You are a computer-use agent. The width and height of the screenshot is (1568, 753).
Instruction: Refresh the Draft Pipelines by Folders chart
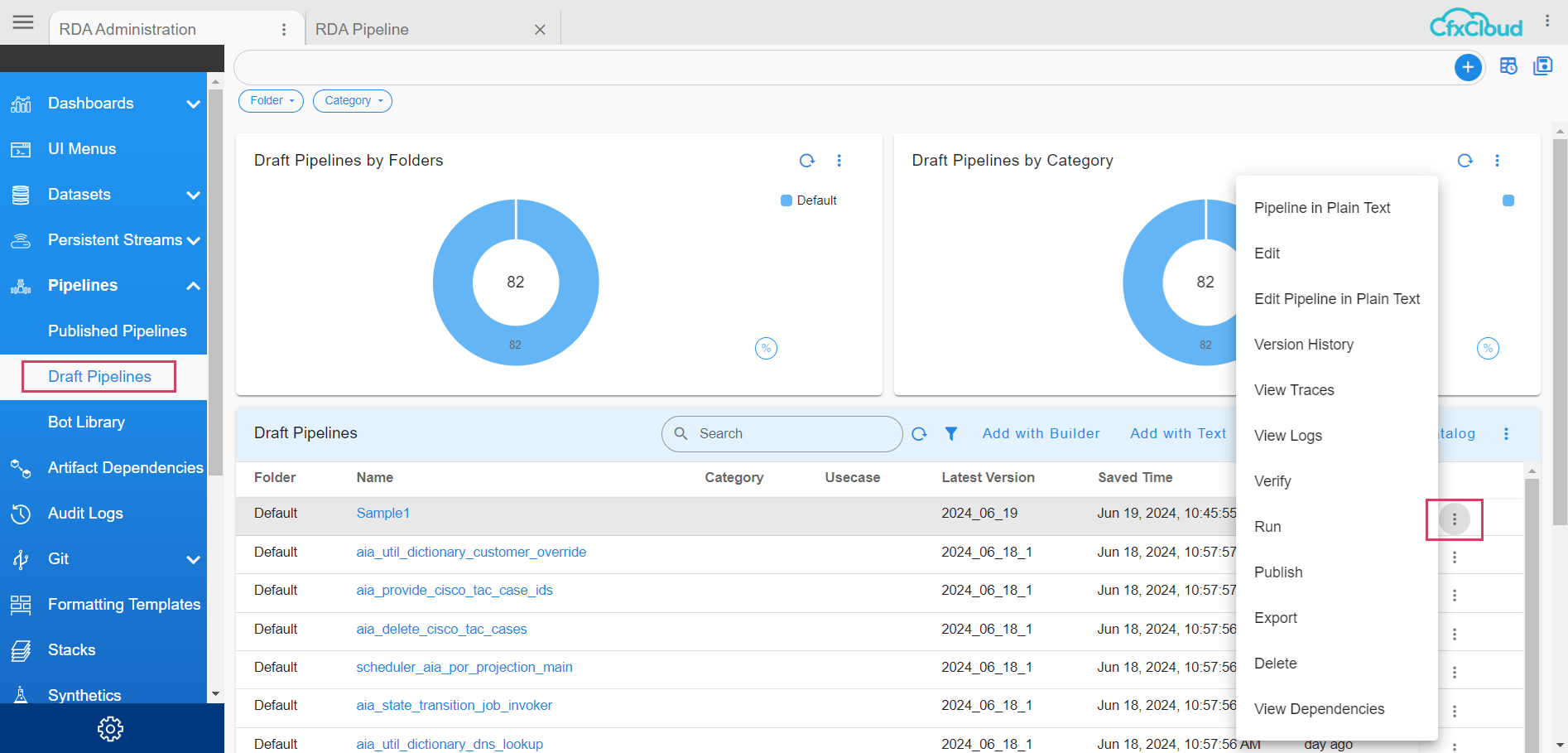(x=807, y=160)
